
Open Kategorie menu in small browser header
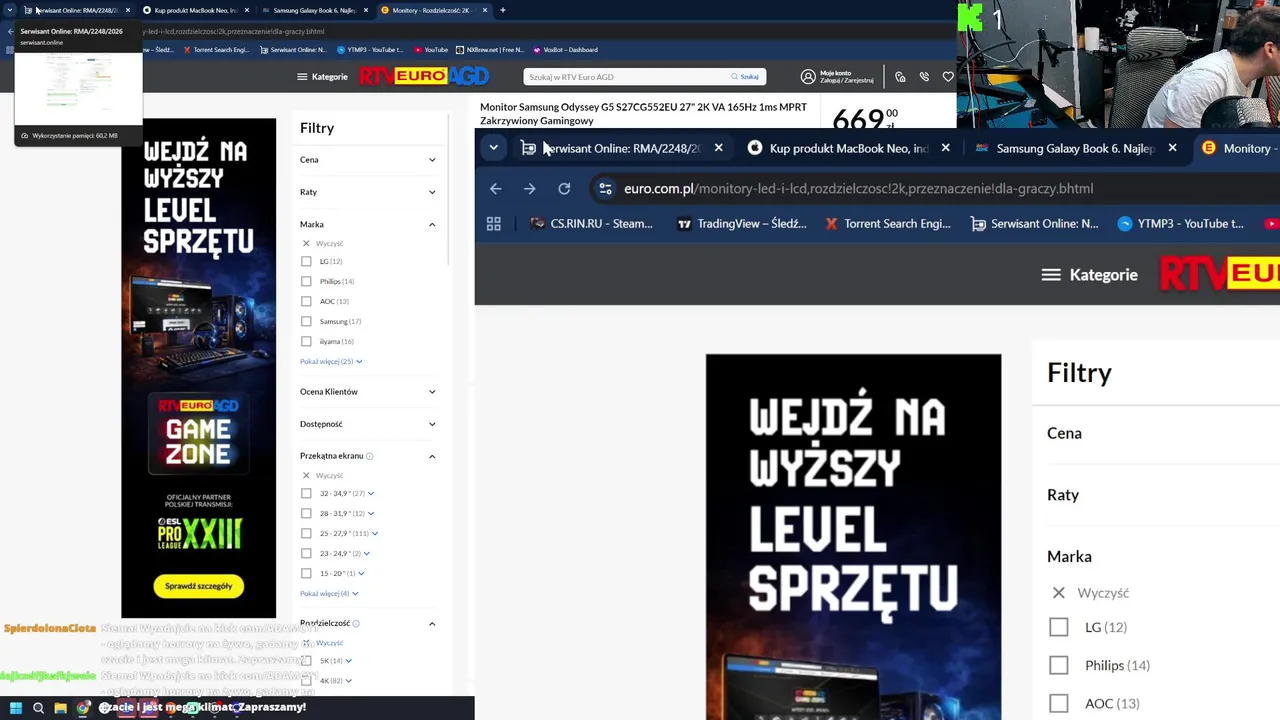click(322, 76)
